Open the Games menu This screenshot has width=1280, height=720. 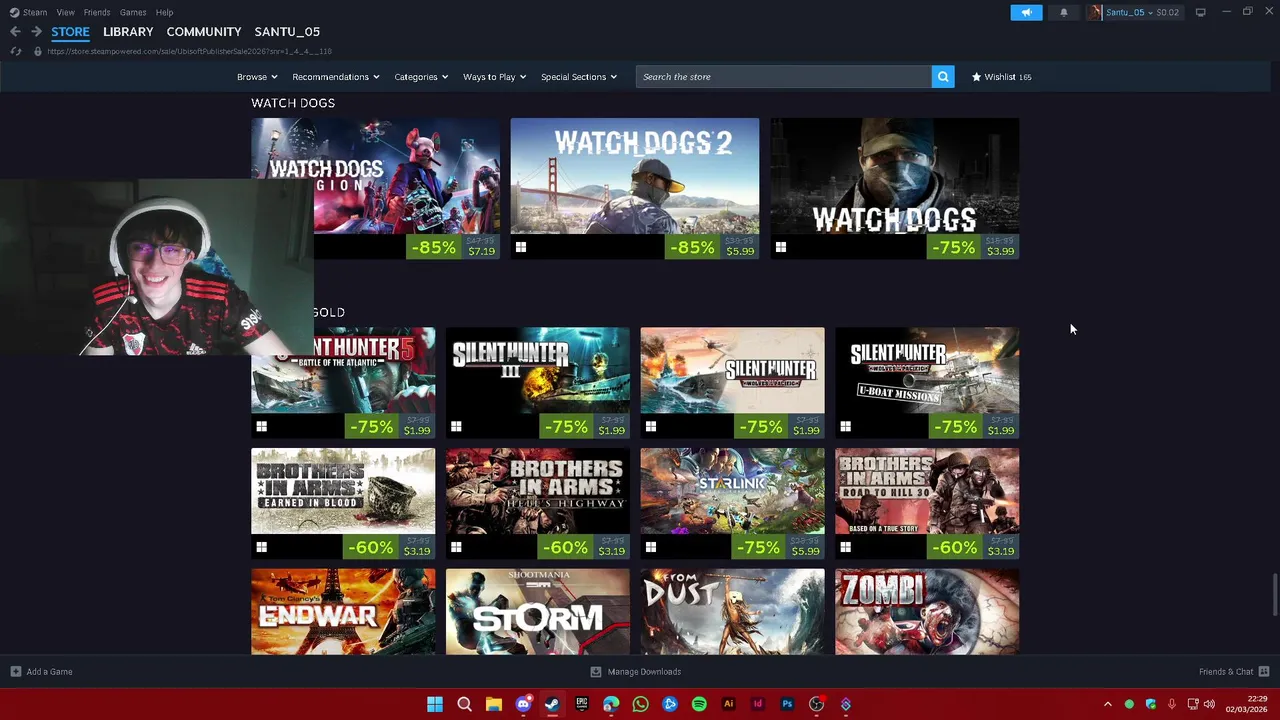(x=133, y=12)
